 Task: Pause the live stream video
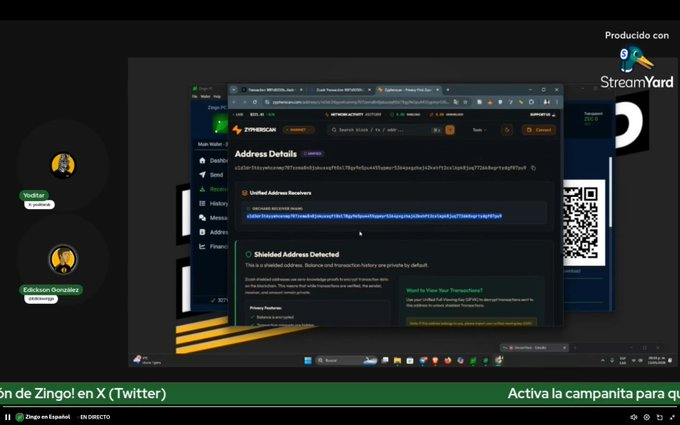tap(7, 417)
